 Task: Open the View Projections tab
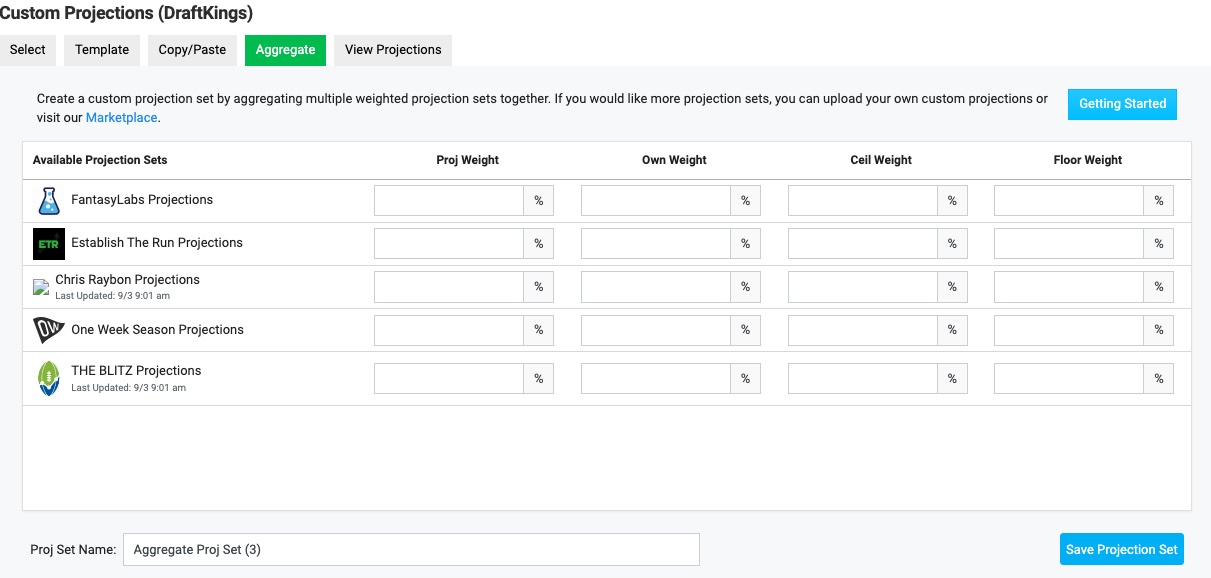tap(393, 50)
